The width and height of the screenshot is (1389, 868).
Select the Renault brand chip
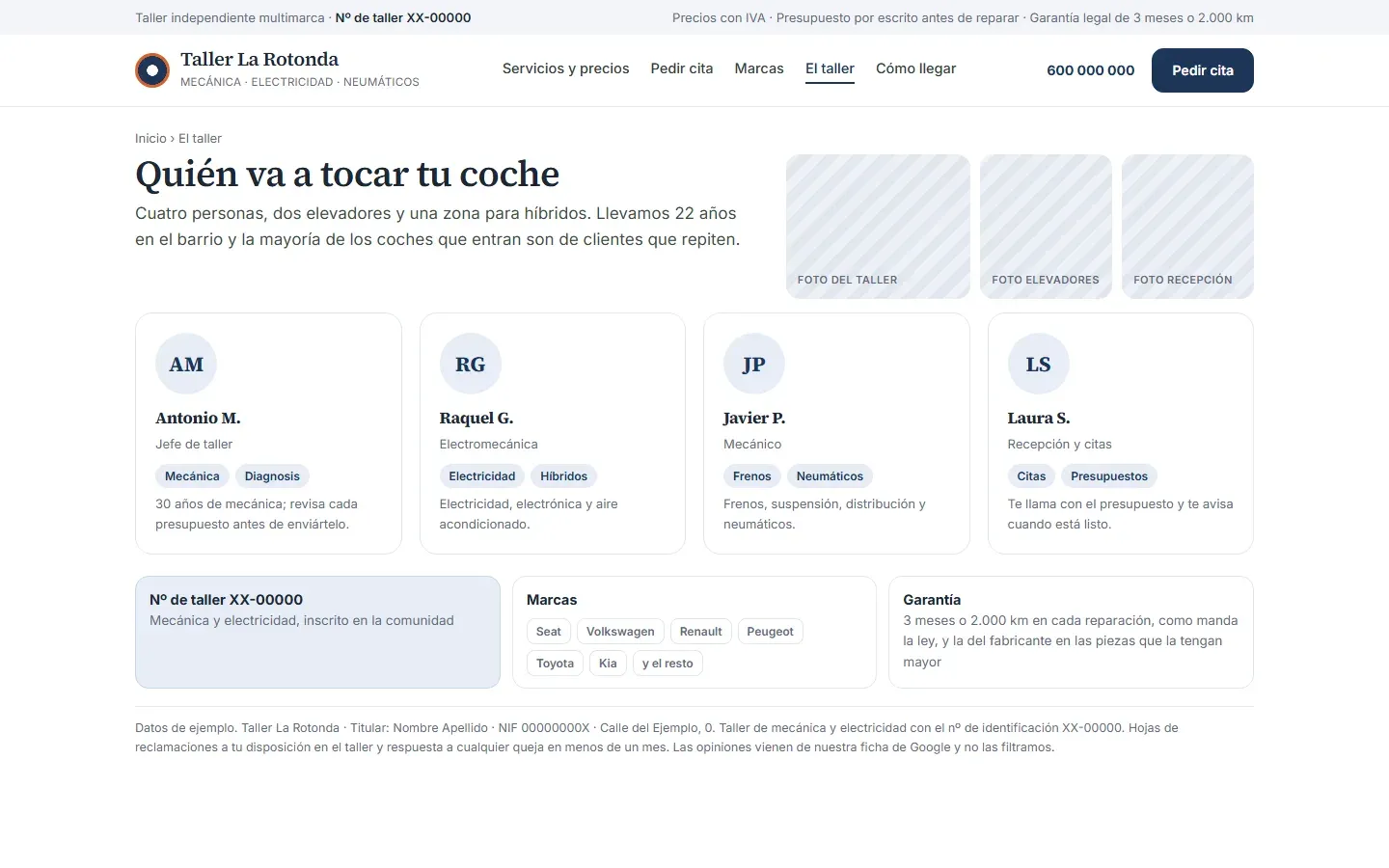click(x=701, y=632)
